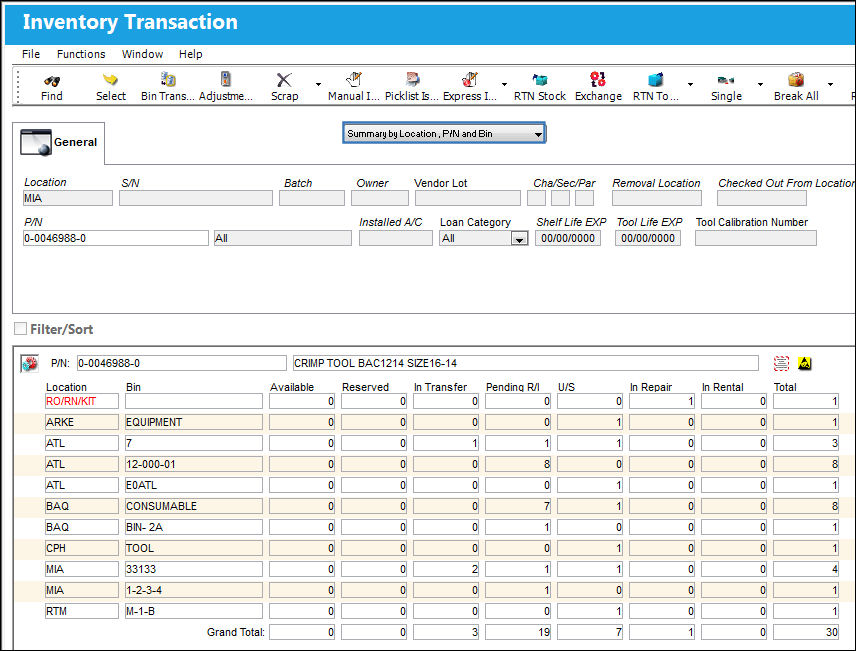Screen dimensions: 856x651
Task: Open the Help menu
Action: [191, 54]
